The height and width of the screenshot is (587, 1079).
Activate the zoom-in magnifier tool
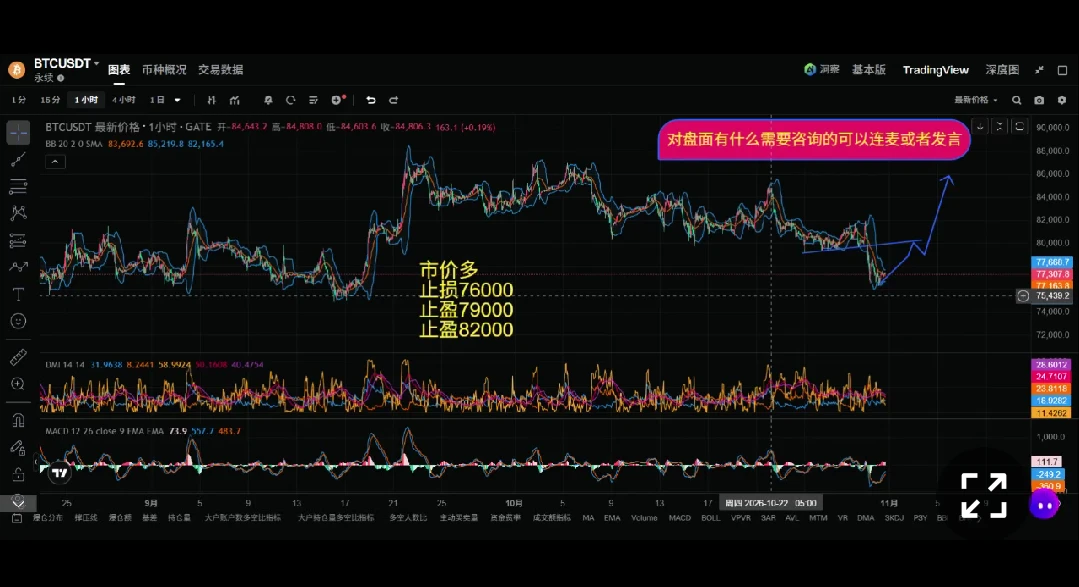(19, 384)
